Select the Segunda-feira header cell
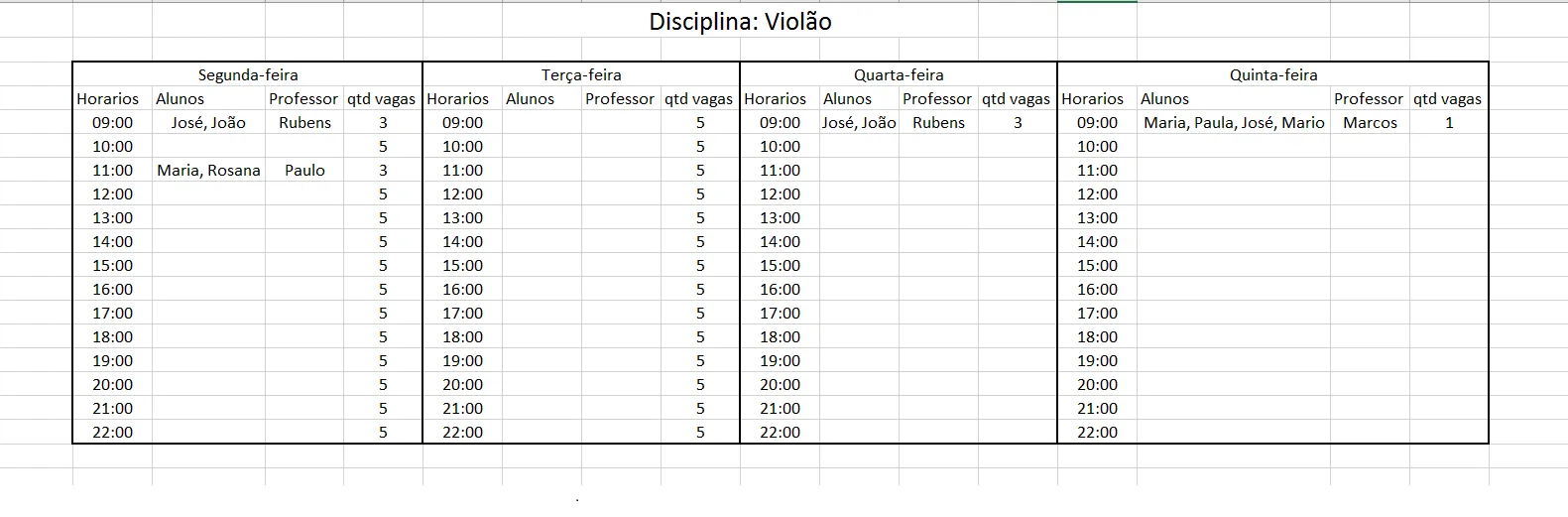 click(x=248, y=74)
